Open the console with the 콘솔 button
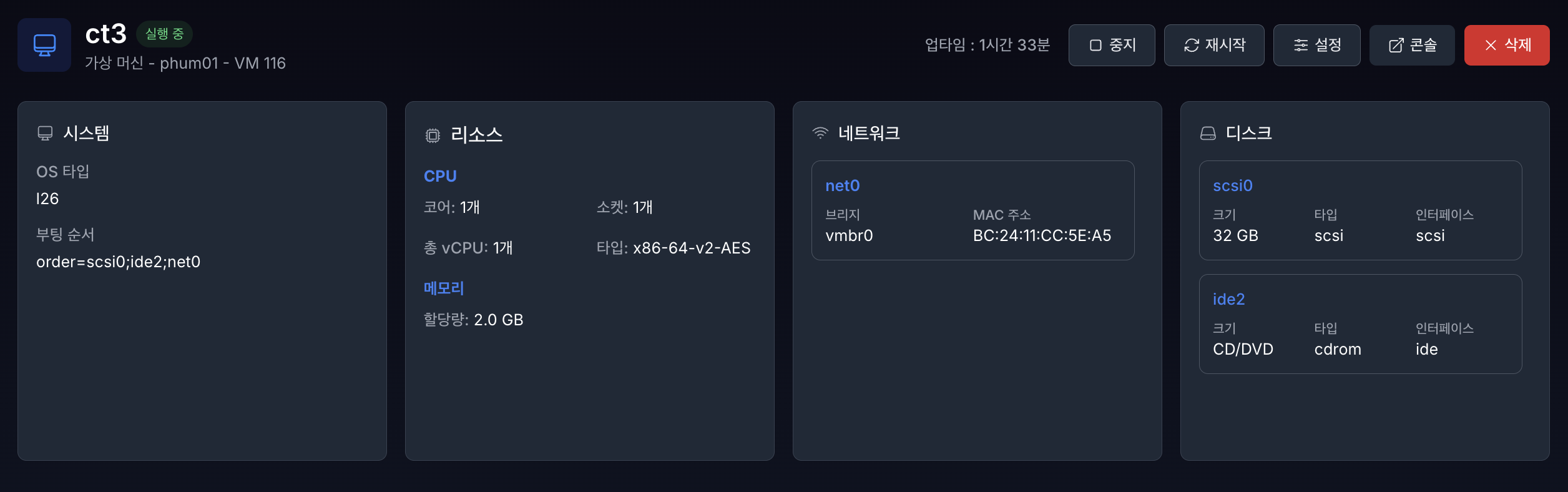Screen dimensions: 1568x492 click(x=1412, y=44)
